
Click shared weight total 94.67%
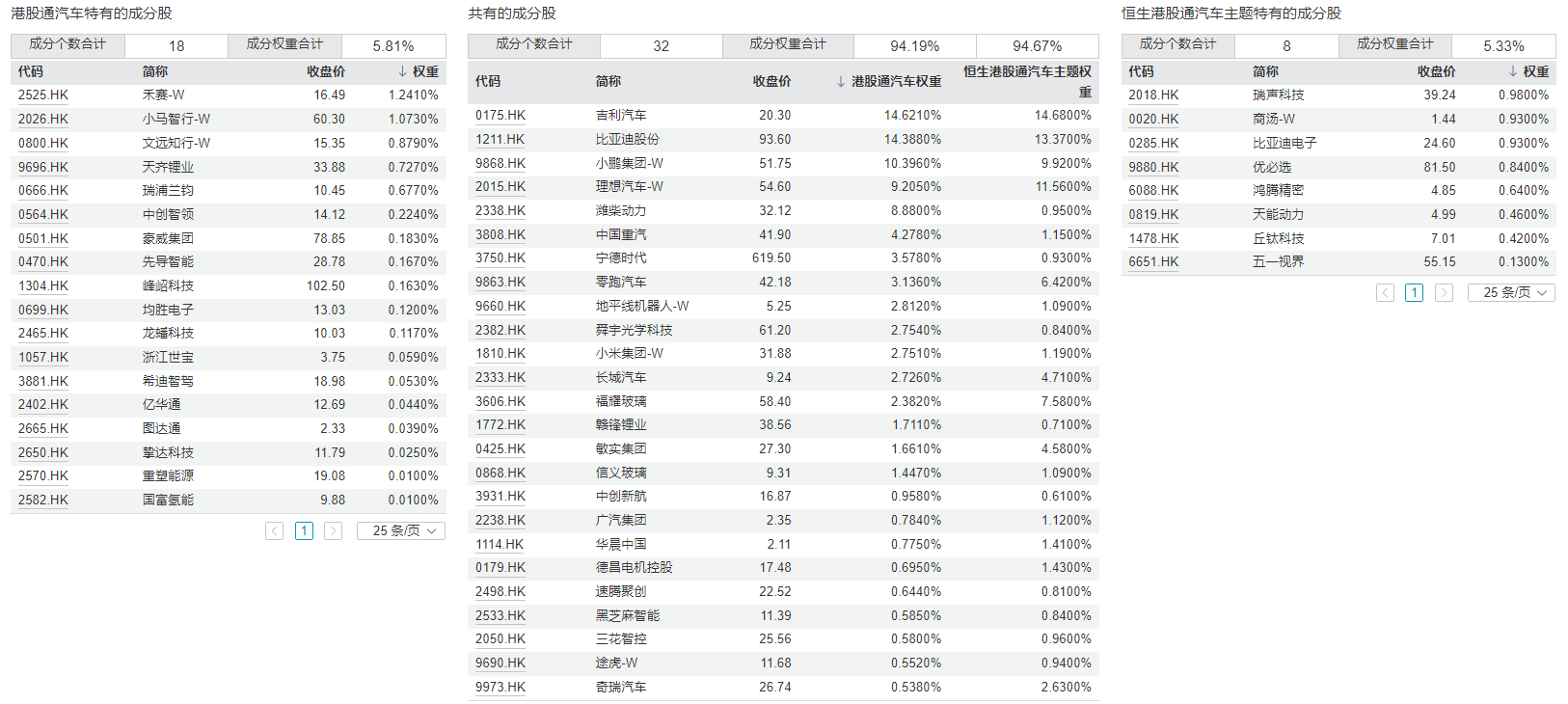pyautogui.click(x=1038, y=46)
